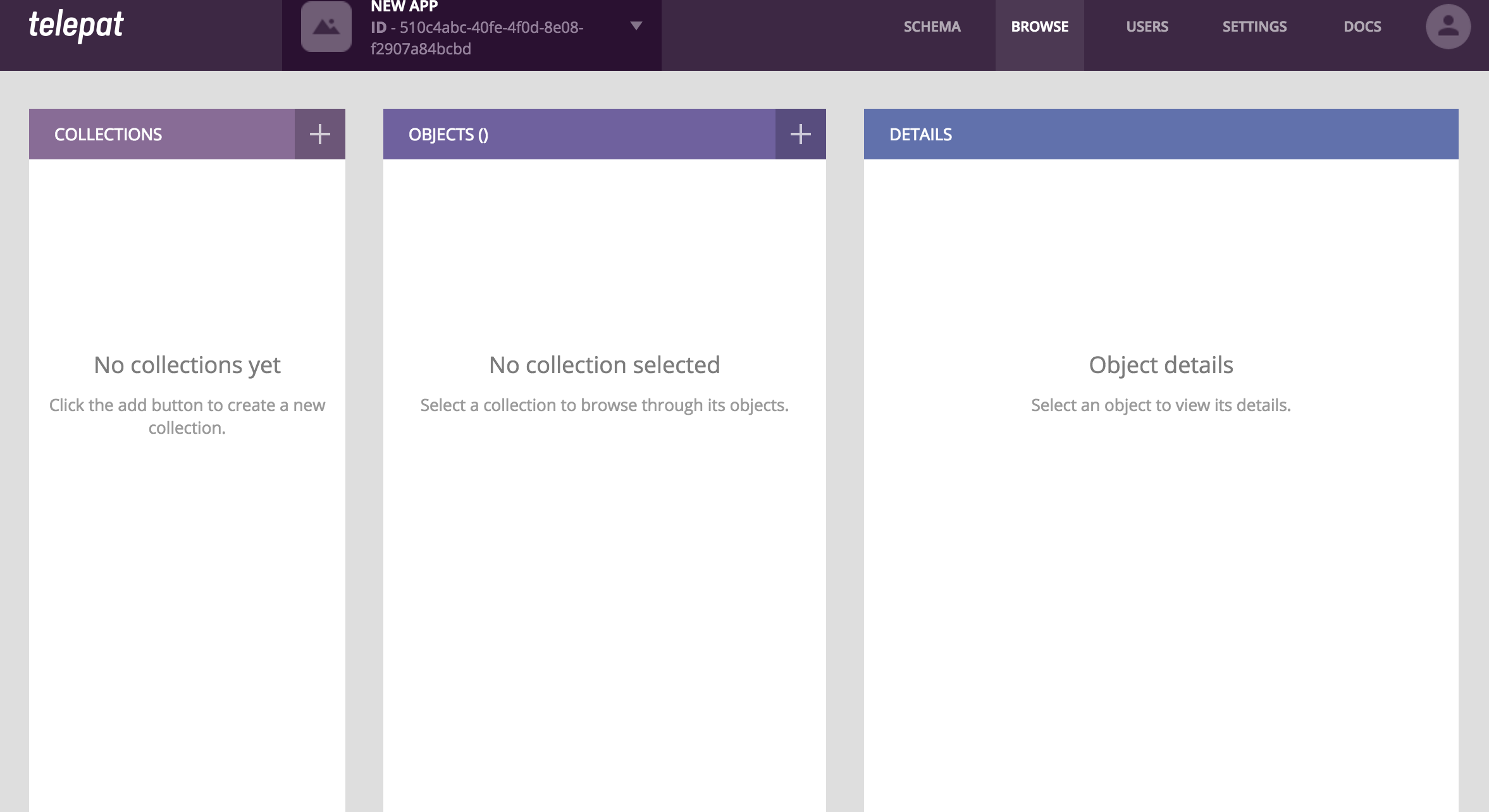Click the Details panel header
Screen dimensions: 1489x812
tap(920, 134)
